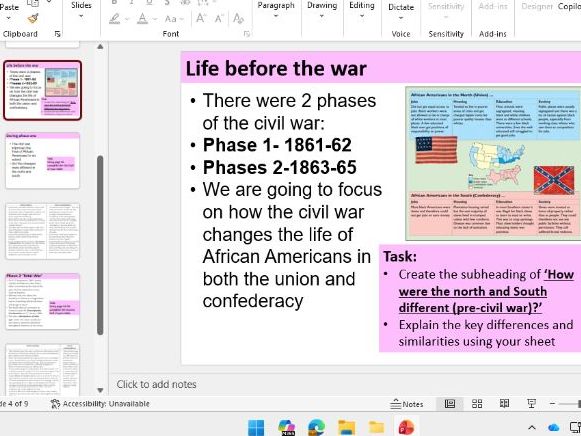Click the PowerPoint taskbar icon
This screenshot has width=581, height=436.
coord(406,428)
